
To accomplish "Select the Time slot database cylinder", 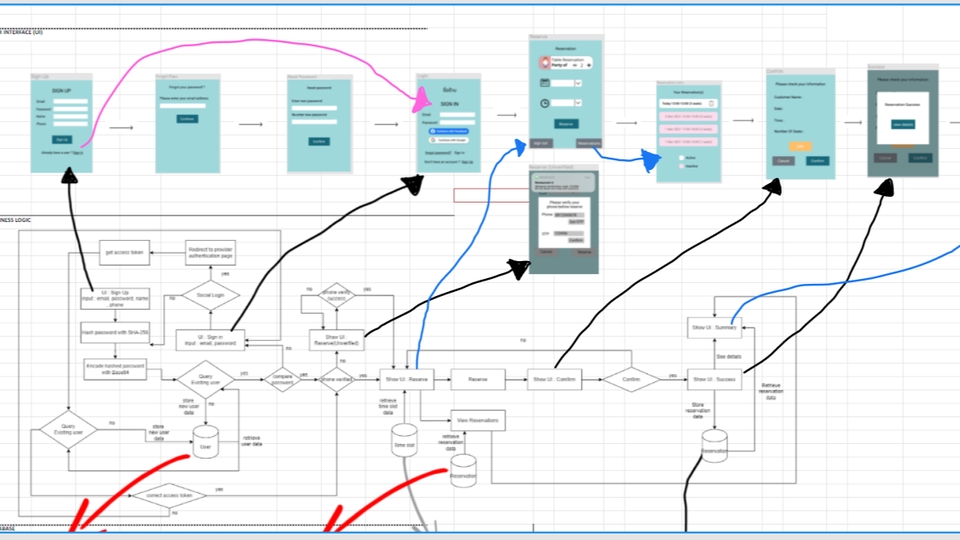I will [404, 440].
